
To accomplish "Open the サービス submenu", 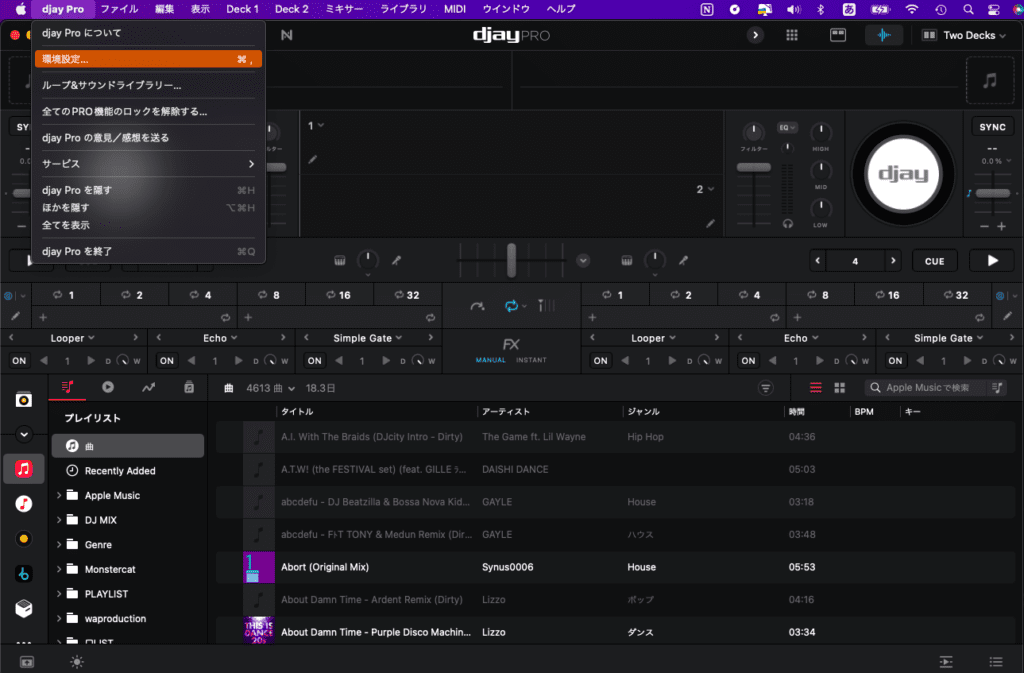I will 148,164.
